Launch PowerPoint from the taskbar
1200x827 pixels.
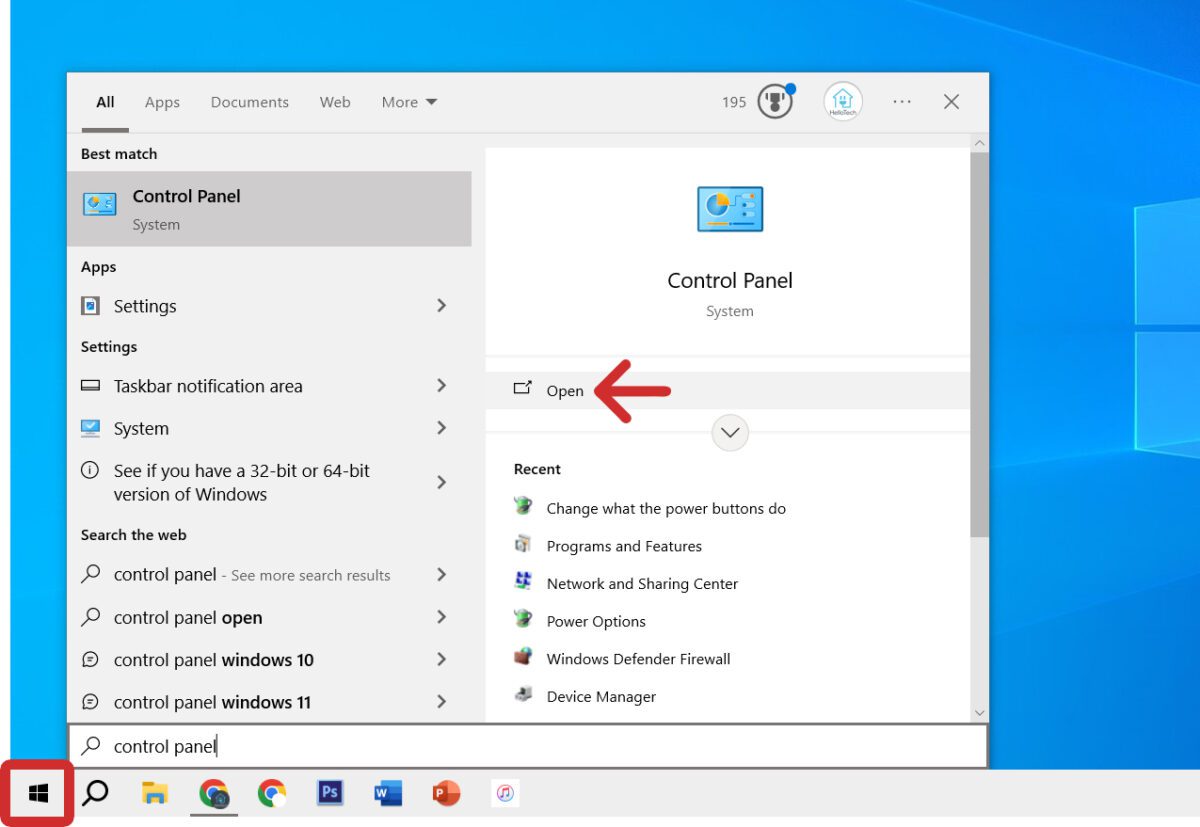tap(446, 793)
